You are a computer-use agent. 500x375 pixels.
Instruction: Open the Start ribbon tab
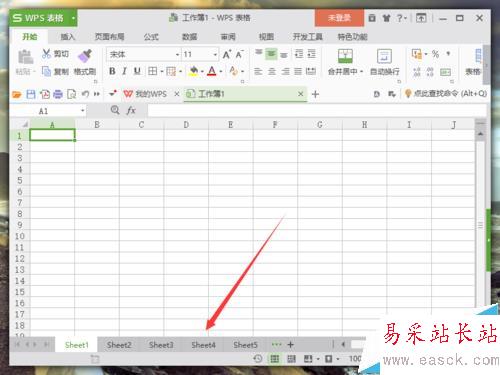(30, 36)
